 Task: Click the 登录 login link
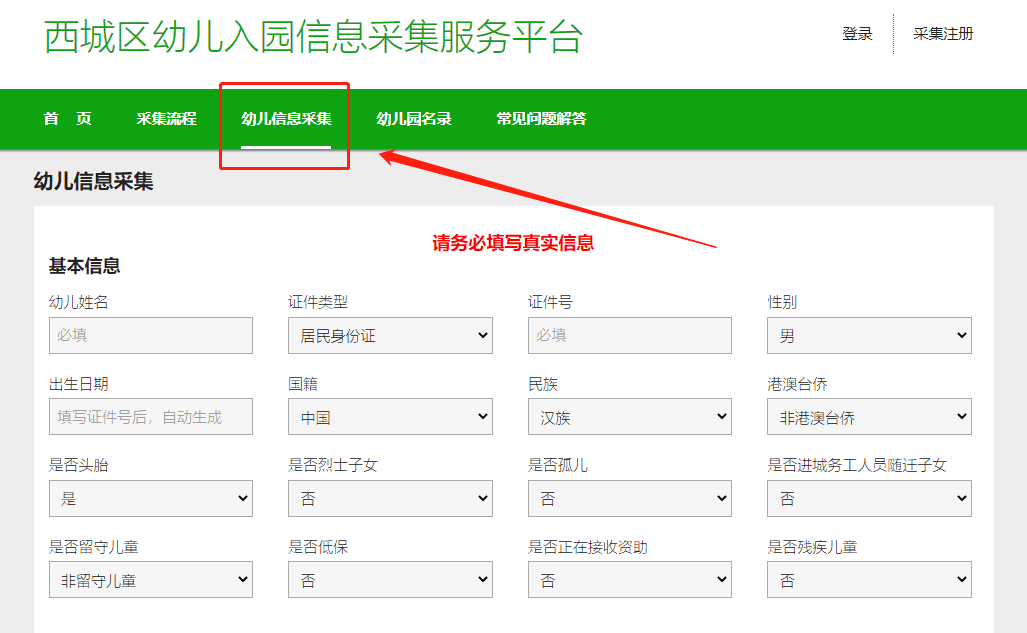(857, 34)
